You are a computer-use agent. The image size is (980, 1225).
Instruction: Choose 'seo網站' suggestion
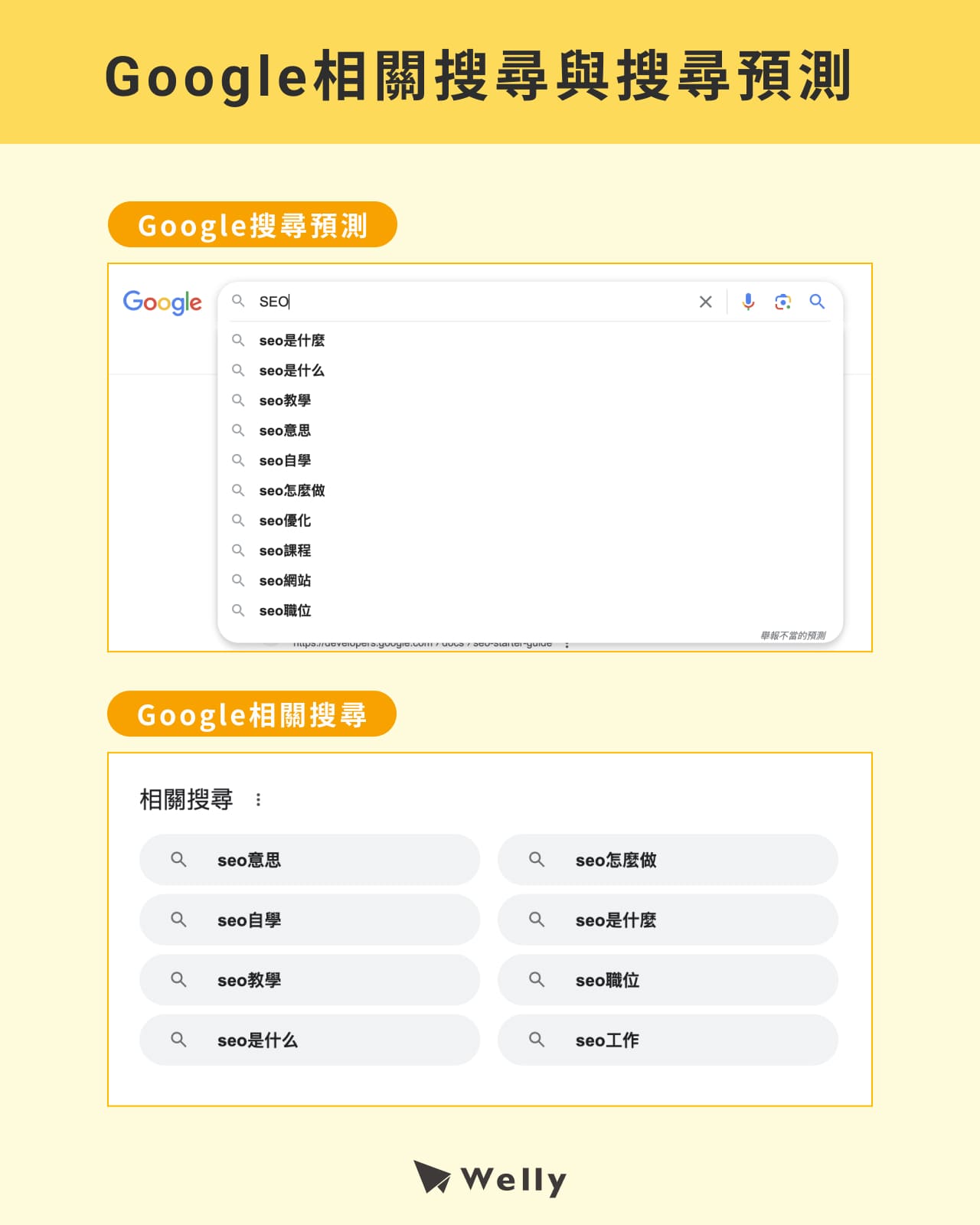pos(530,580)
